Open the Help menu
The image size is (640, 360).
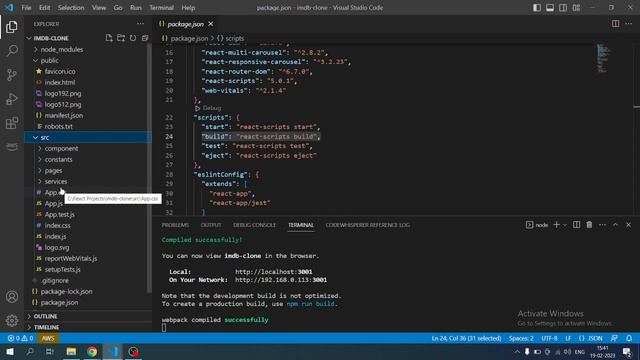188,8
